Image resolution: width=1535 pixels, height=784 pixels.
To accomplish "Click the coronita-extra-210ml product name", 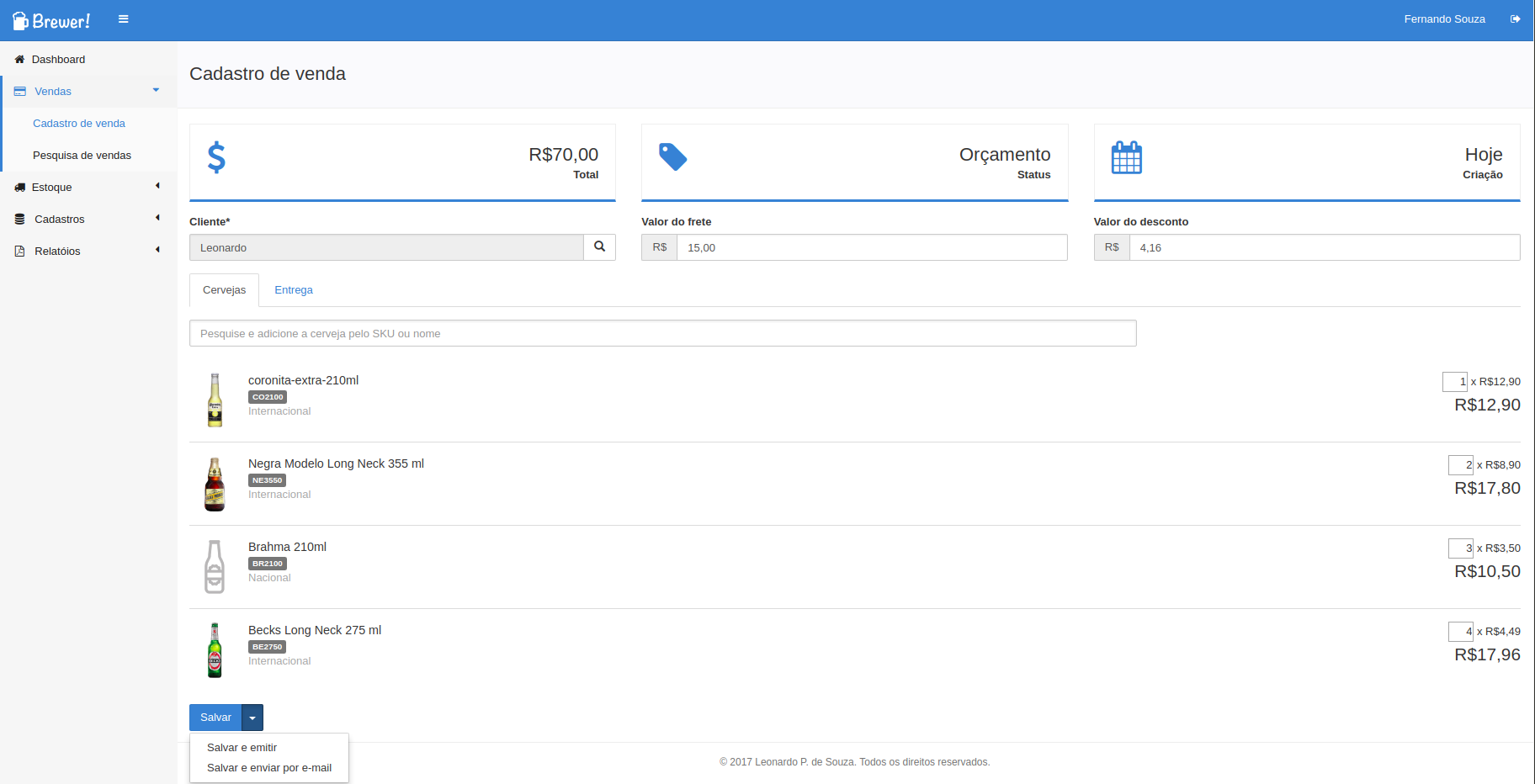I will (x=303, y=380).
